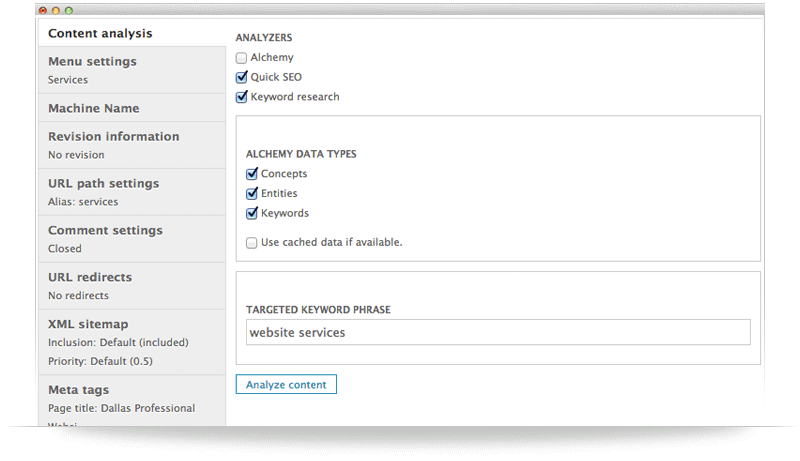Click the 'Alias: services' summary text
The height and width of the screenshot is (461, 800).
pyautogui.click(x=83, y=202)
